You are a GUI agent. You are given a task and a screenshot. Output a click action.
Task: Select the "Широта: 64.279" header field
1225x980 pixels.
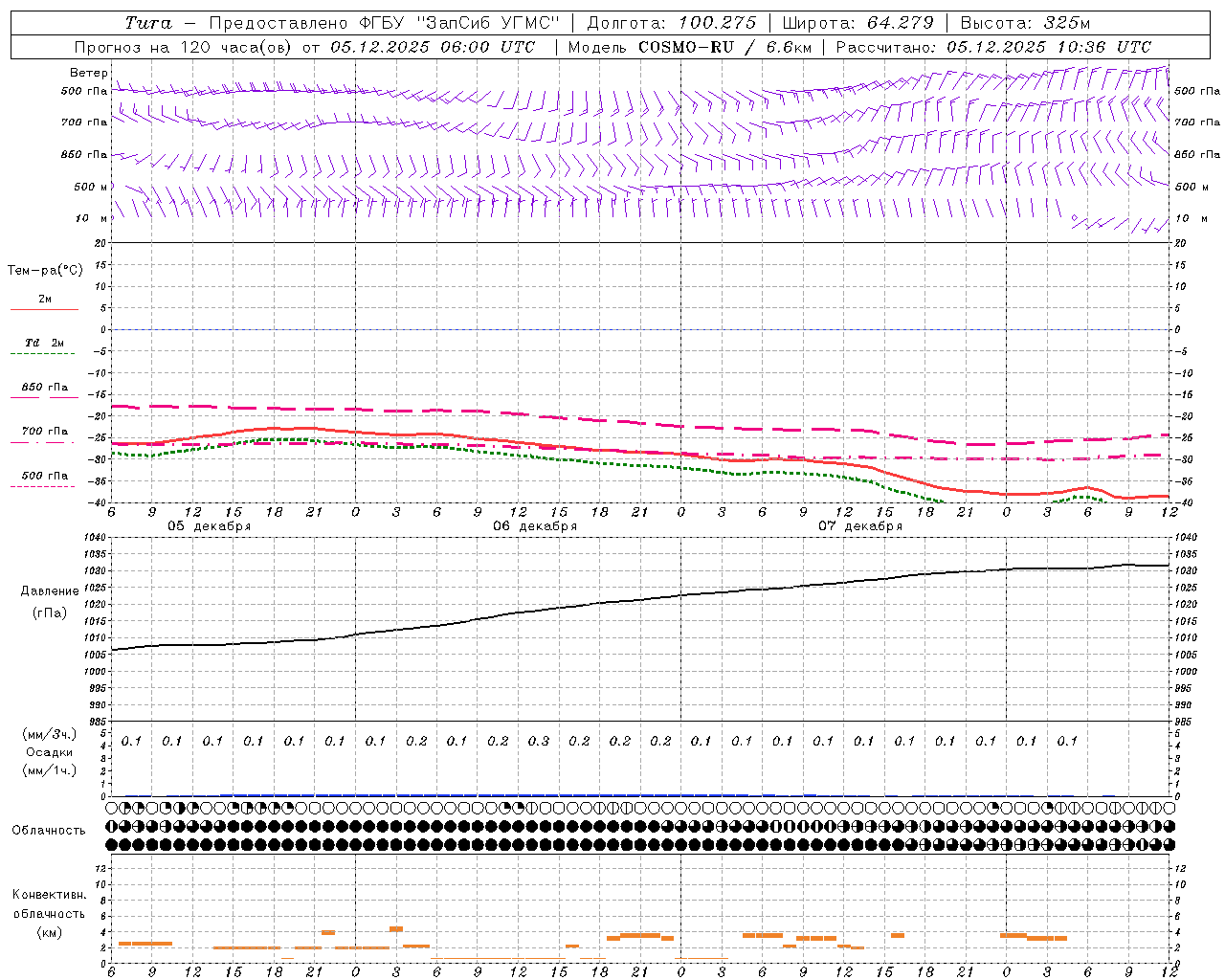click(857, 23)
